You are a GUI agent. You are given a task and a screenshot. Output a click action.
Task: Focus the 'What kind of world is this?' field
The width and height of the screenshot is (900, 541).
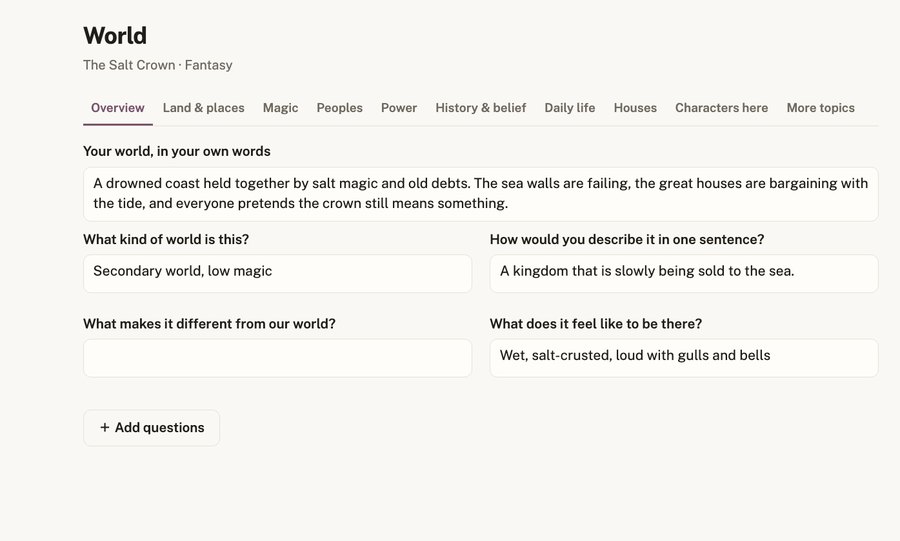click(277, 274)
